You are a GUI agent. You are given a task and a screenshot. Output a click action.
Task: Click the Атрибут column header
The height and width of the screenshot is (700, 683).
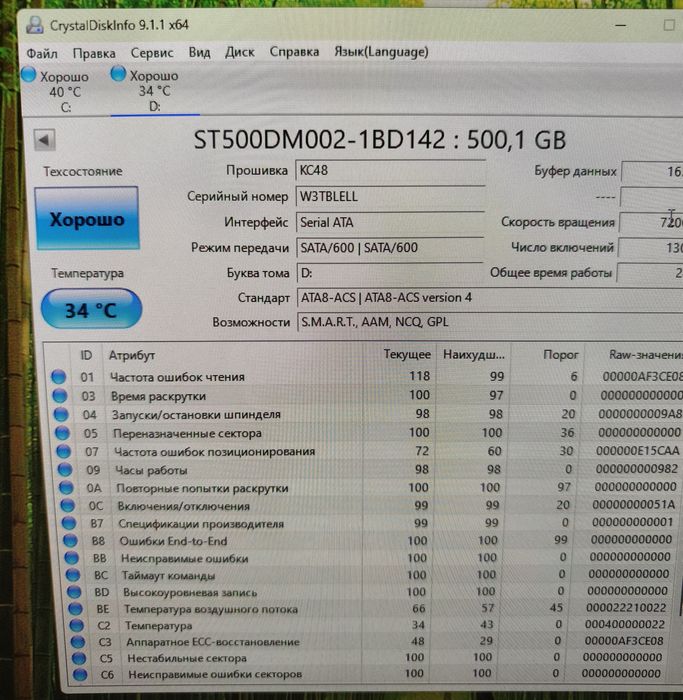(x=132, y=355)
